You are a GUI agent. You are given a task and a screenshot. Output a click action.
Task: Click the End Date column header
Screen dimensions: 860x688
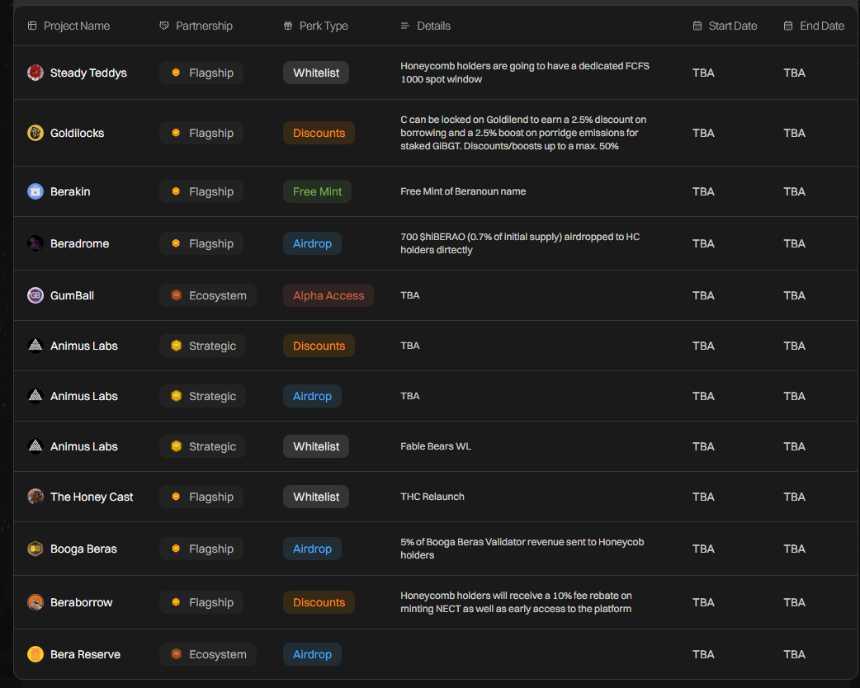click(814, 26)
